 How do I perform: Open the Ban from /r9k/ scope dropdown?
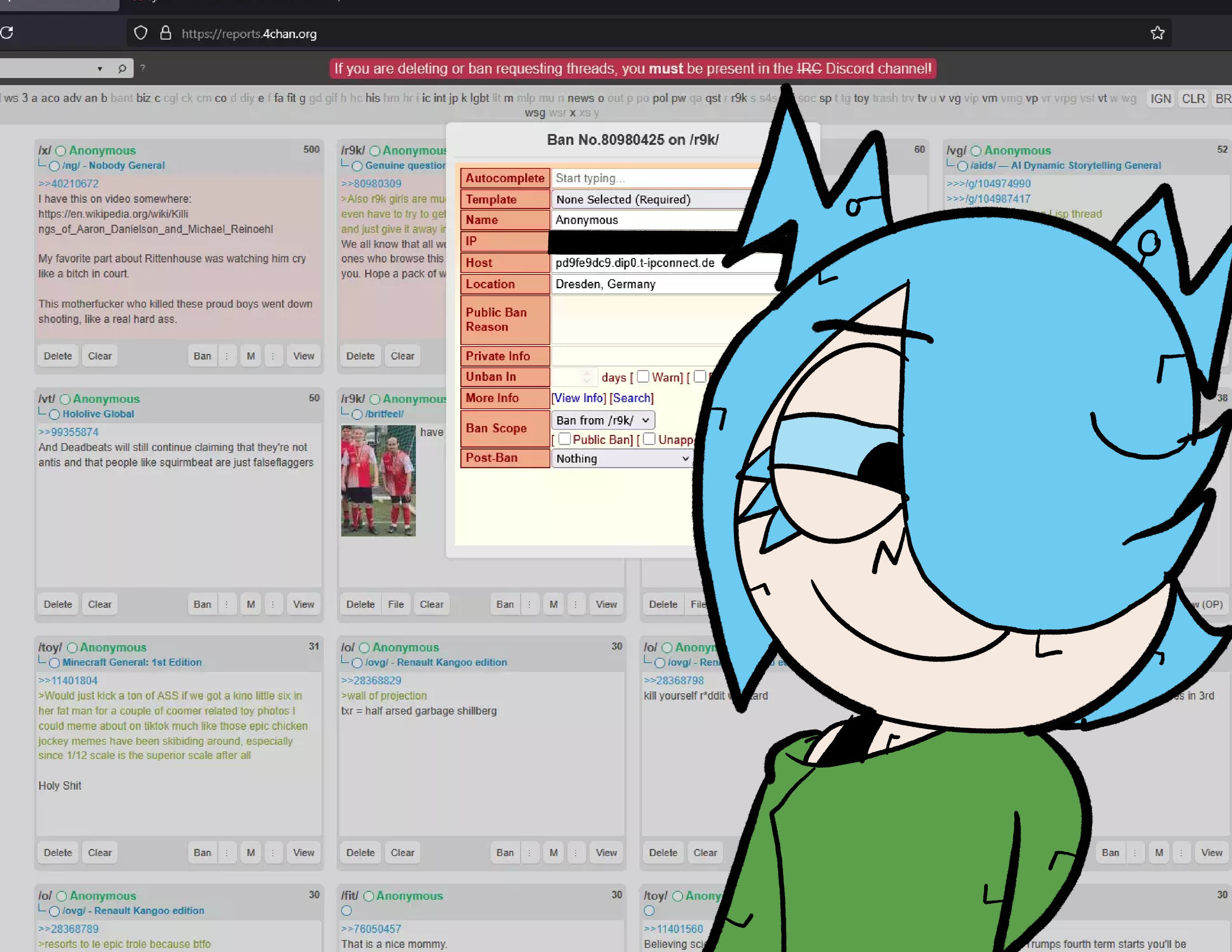pyautogui.click(x=603, y=421)
